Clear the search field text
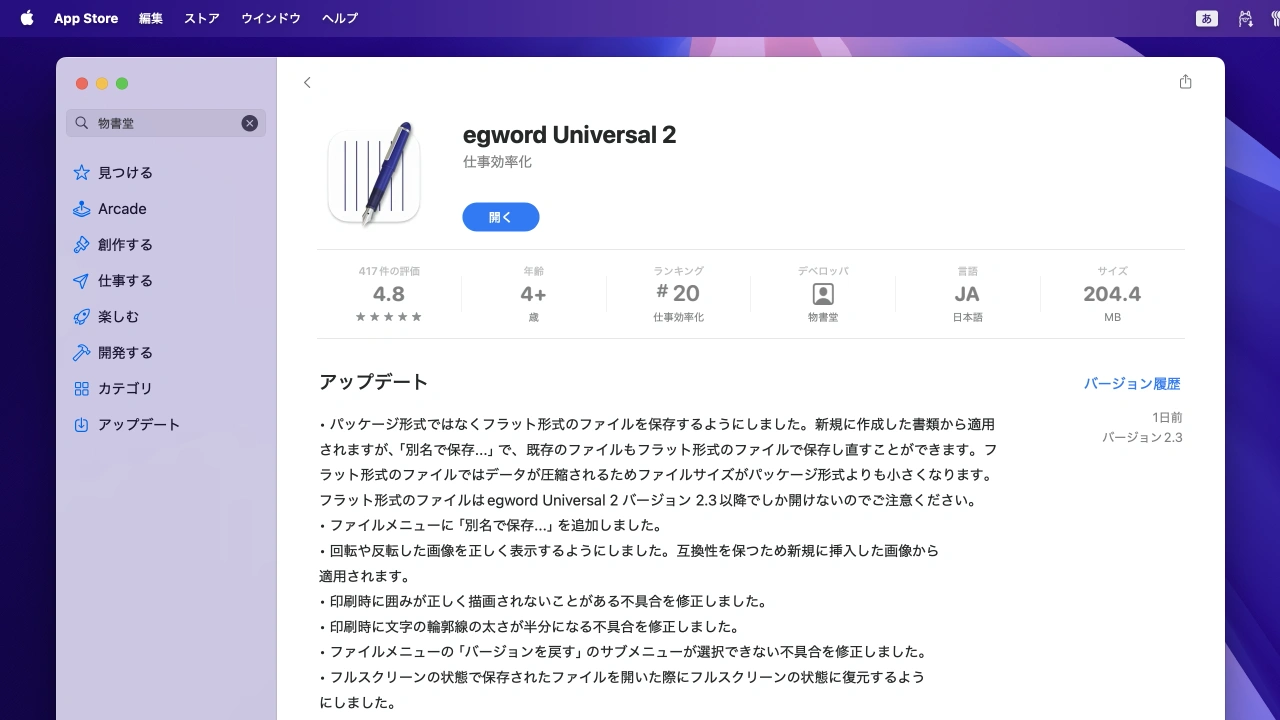Screen dimensions: 1280x720 click(x=250, y=123)
